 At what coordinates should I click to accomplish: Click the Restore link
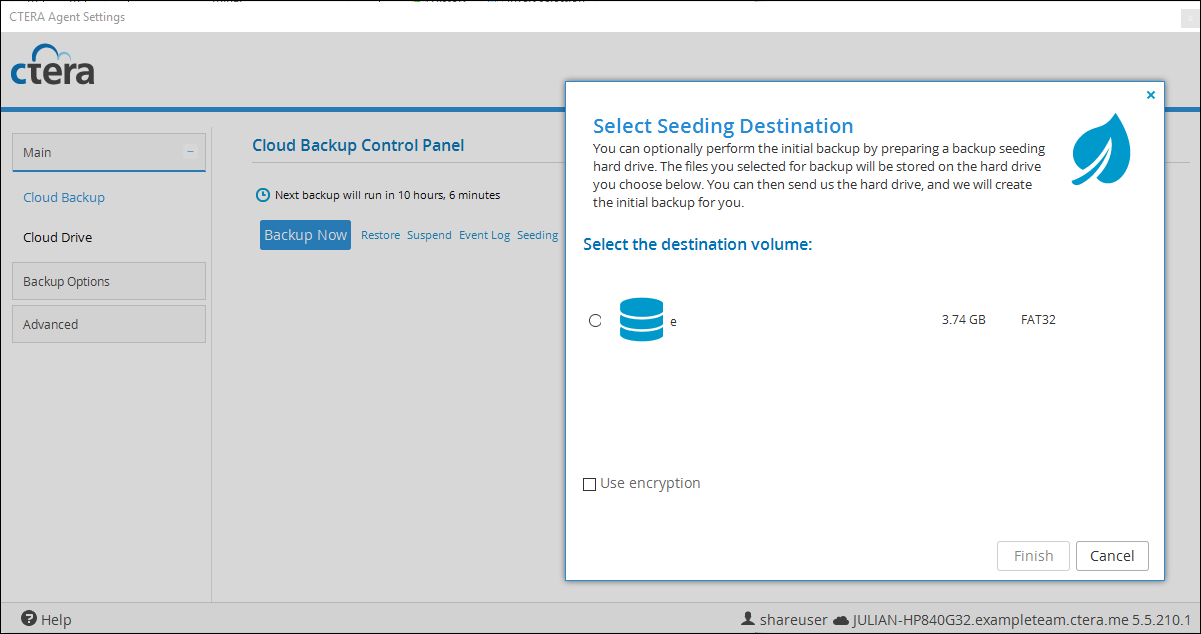tap(380, 235)
